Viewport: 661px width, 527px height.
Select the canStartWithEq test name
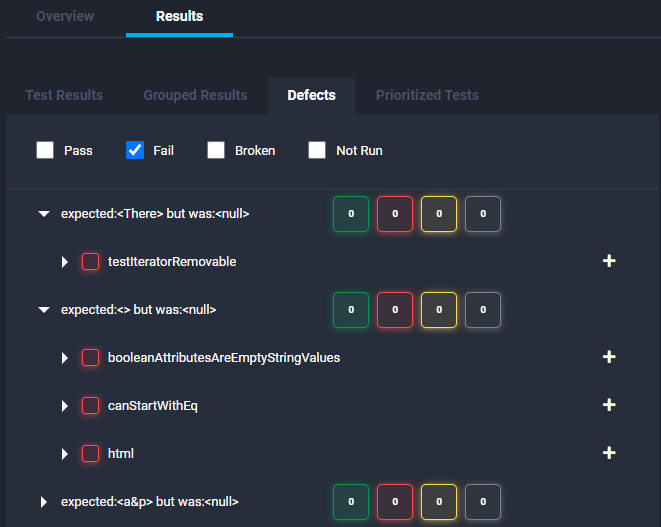[x=153, y=406]
